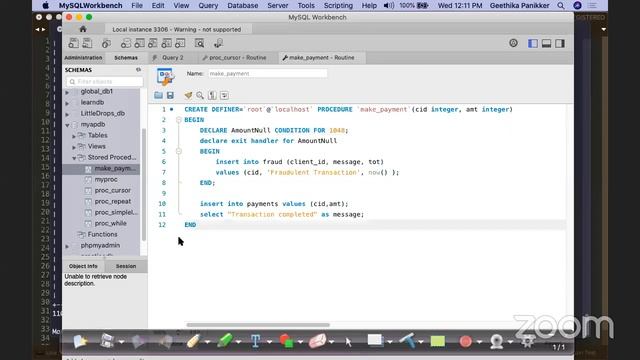Collapse the BEGIN code fold on line 2
This screenshot has height=360, width=640.
(178, 120)
